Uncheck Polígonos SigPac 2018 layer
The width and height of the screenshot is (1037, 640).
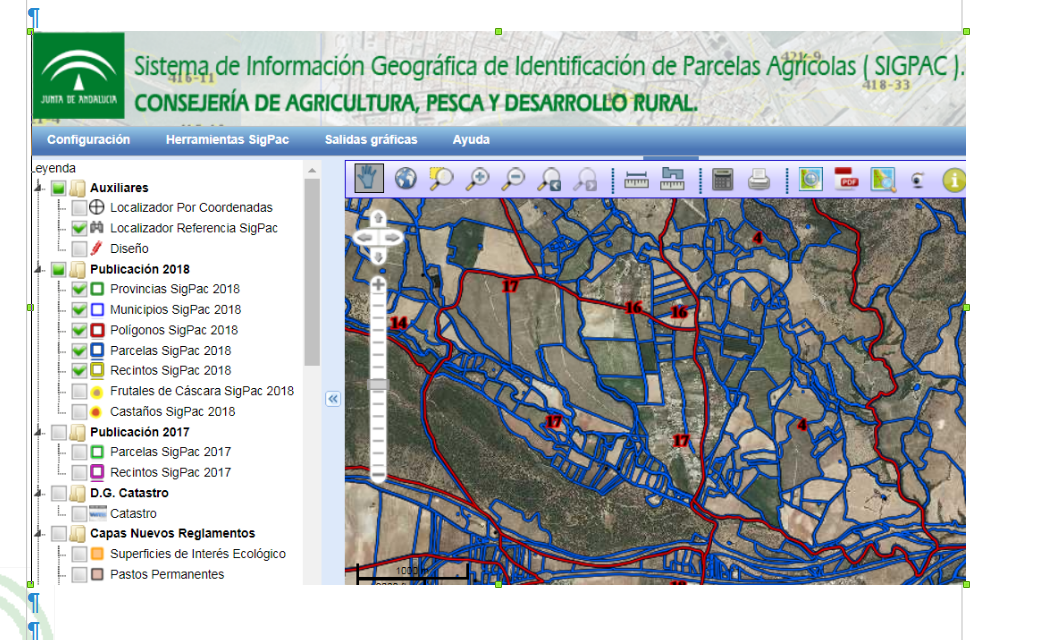tap(79, 330)
